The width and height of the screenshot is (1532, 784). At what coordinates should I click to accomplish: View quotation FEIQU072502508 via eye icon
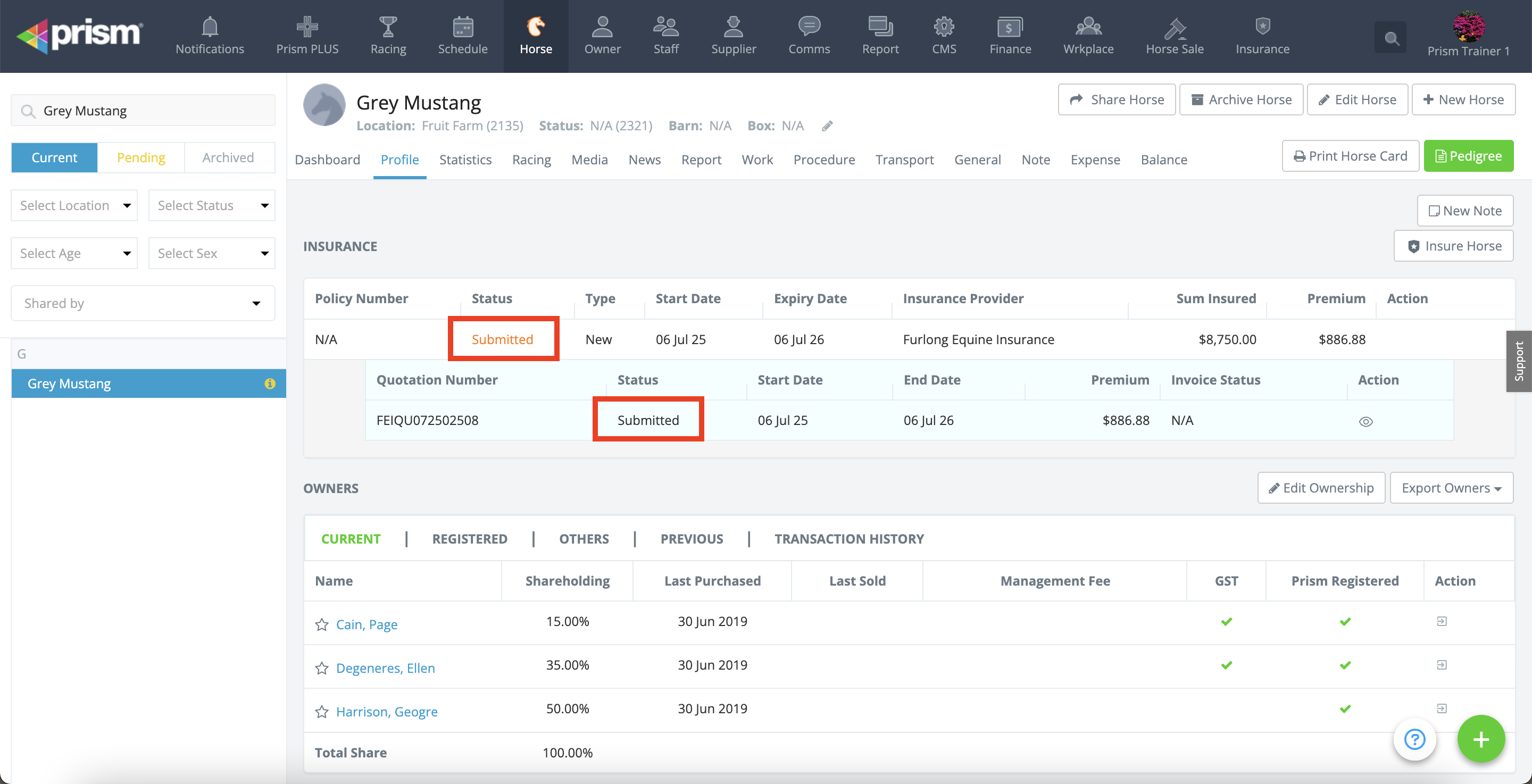tap(1366, 421)
